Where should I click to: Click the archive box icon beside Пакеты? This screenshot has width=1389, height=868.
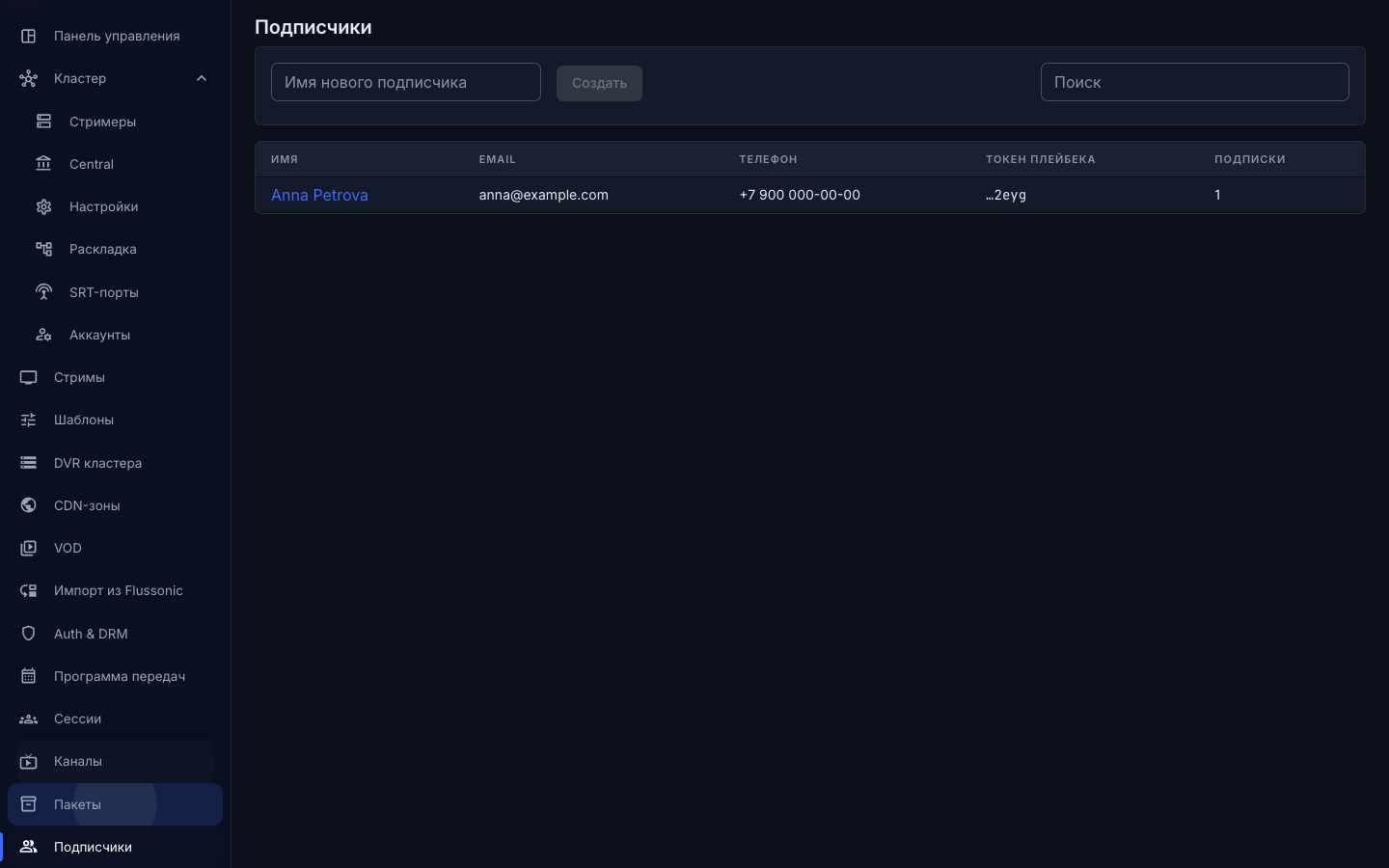coord(29,804)
